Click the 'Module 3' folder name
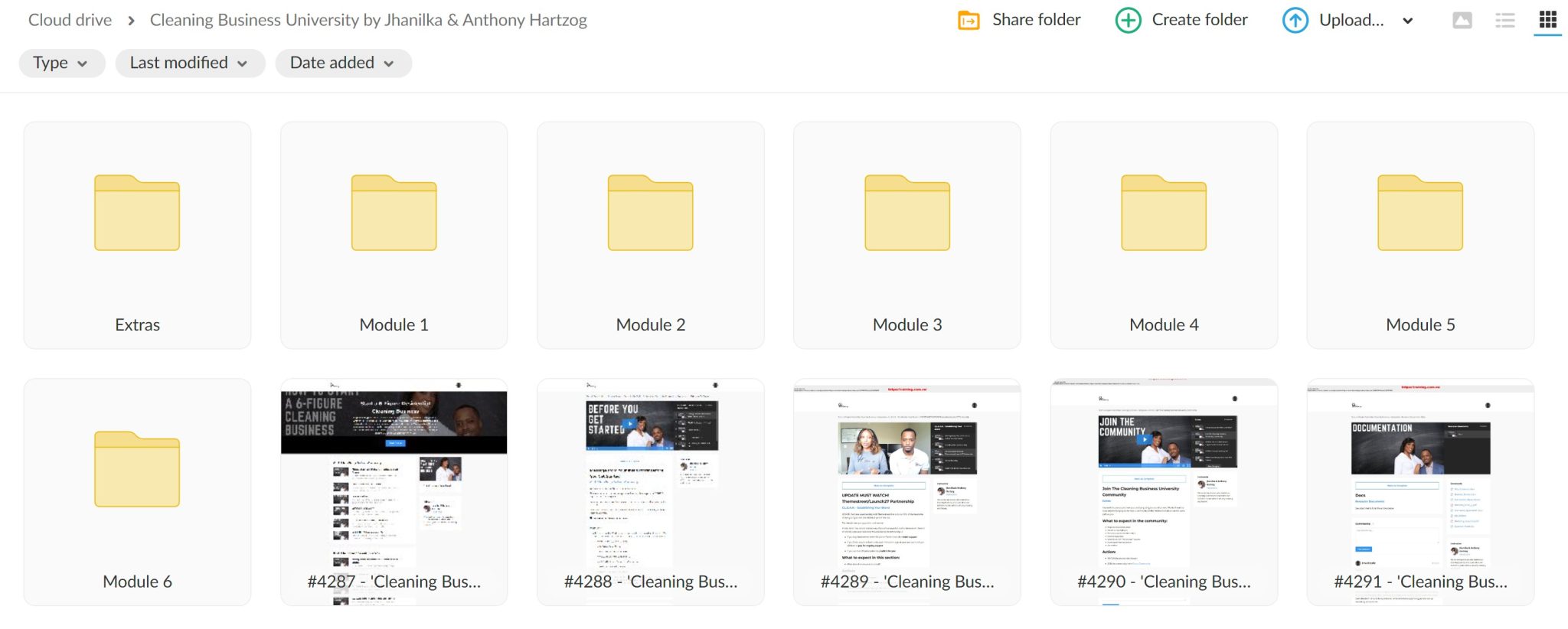 click(907, 324)
